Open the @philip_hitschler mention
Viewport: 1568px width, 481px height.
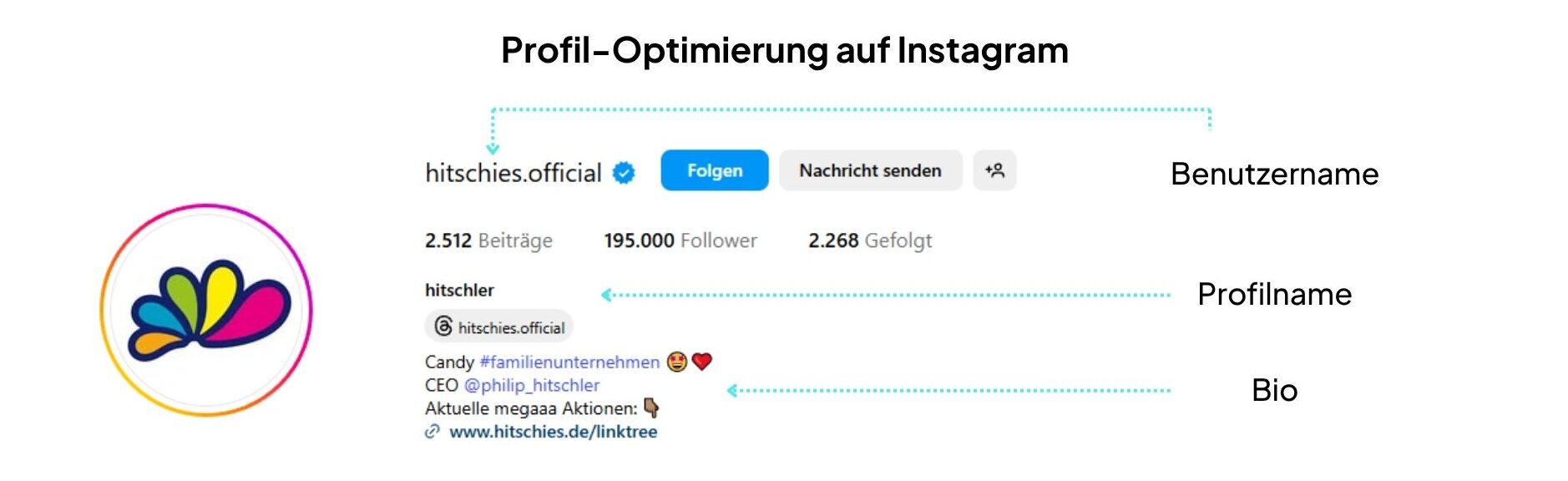(x=532, y=386)
